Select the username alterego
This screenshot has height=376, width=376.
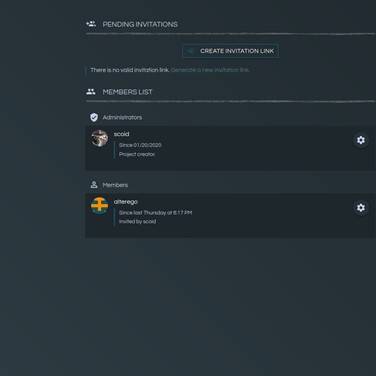coord(126,202)
